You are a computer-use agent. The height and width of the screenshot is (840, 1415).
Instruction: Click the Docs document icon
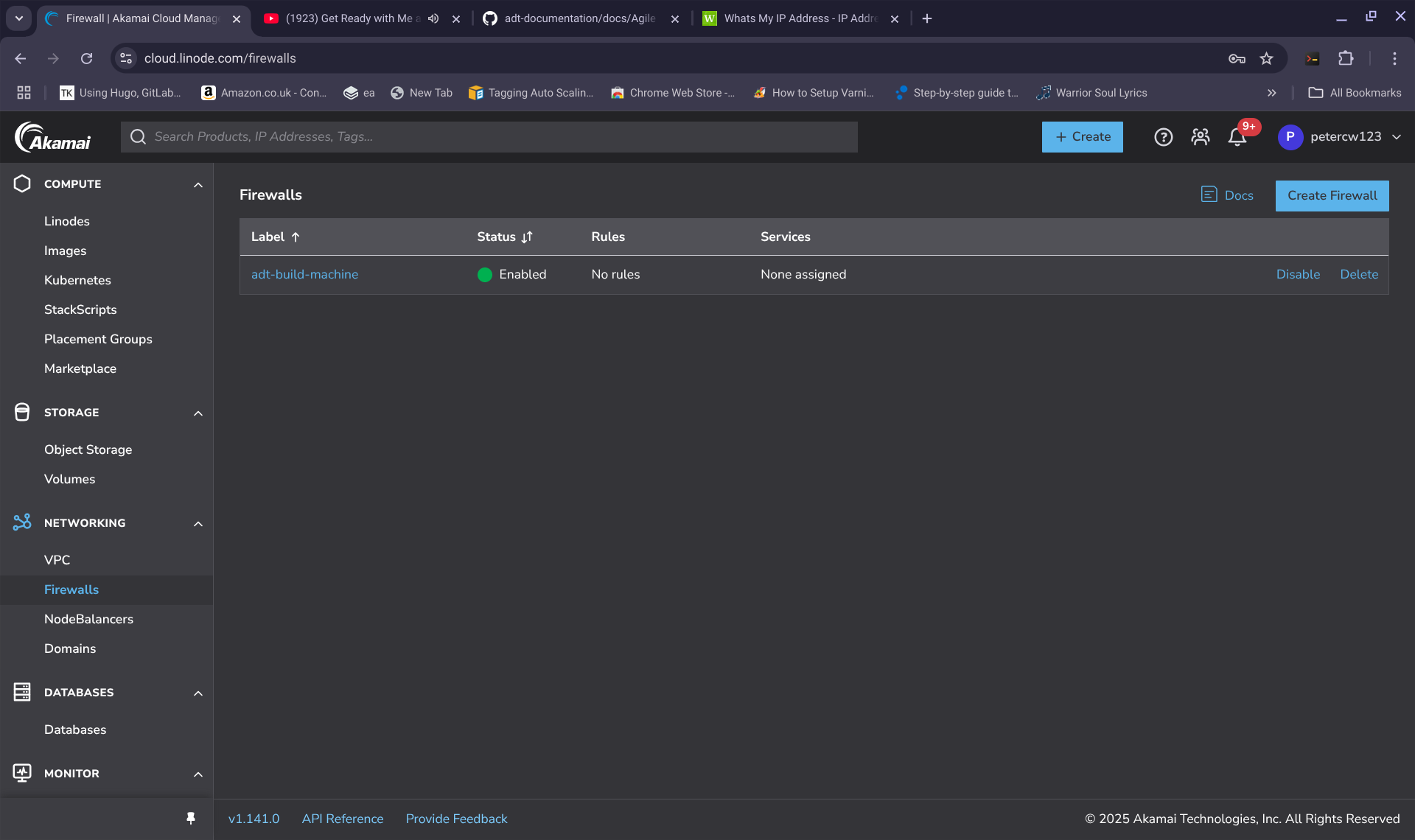point(1209,195)
